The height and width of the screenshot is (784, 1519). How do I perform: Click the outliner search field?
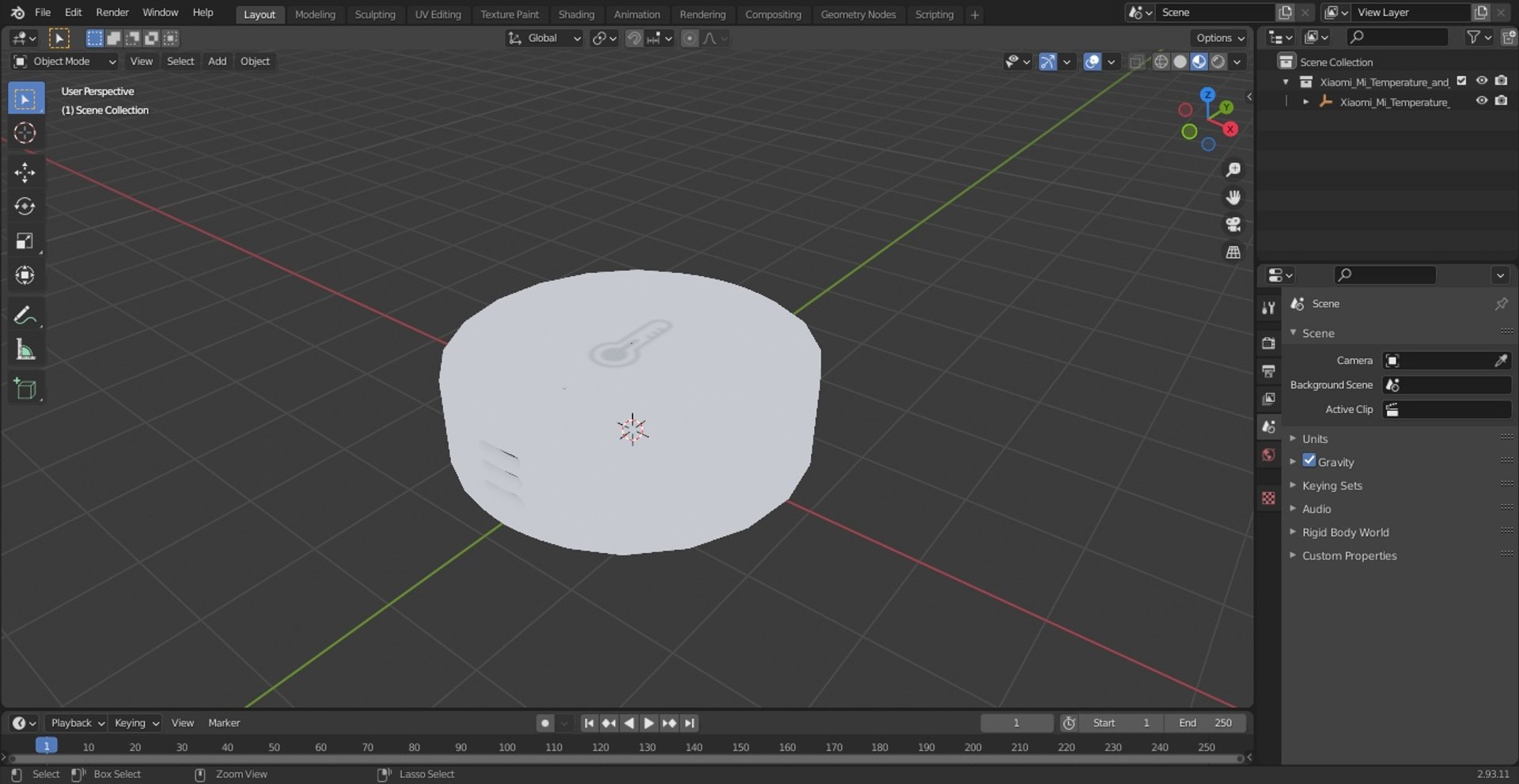point(1397,37)
